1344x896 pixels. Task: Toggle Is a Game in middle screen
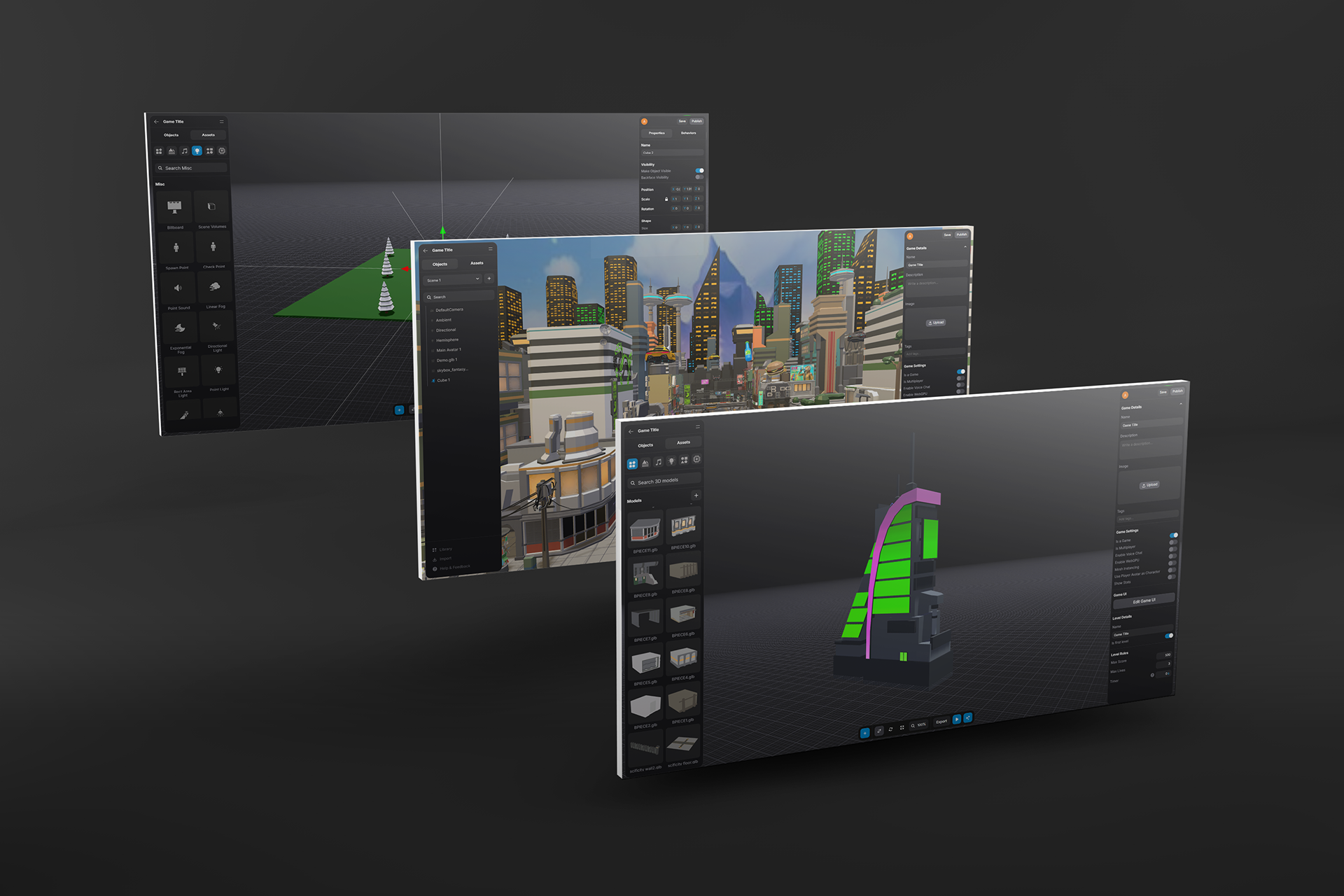[x=960, y=372]
